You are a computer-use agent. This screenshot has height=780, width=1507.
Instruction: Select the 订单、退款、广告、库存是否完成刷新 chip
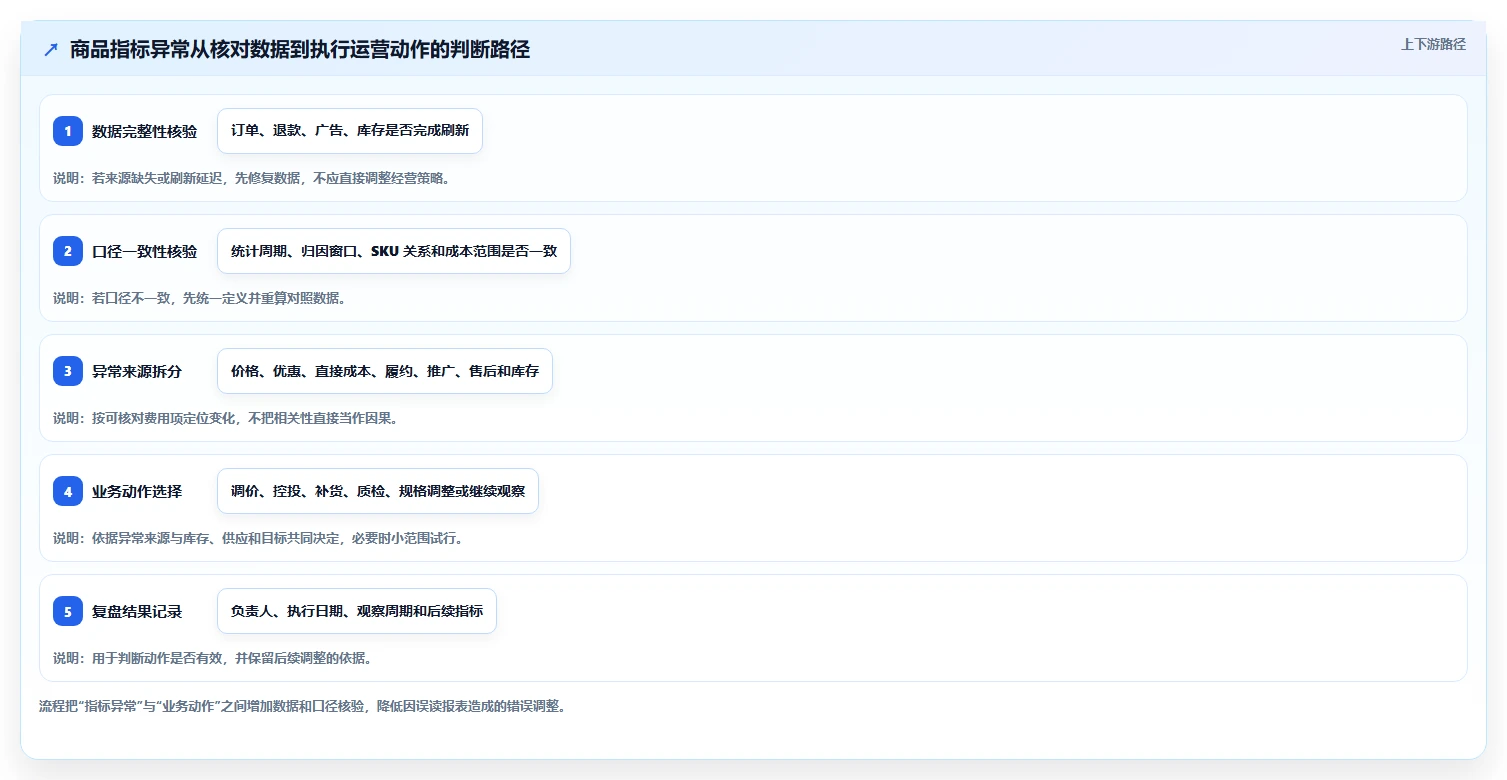[350, 131]
